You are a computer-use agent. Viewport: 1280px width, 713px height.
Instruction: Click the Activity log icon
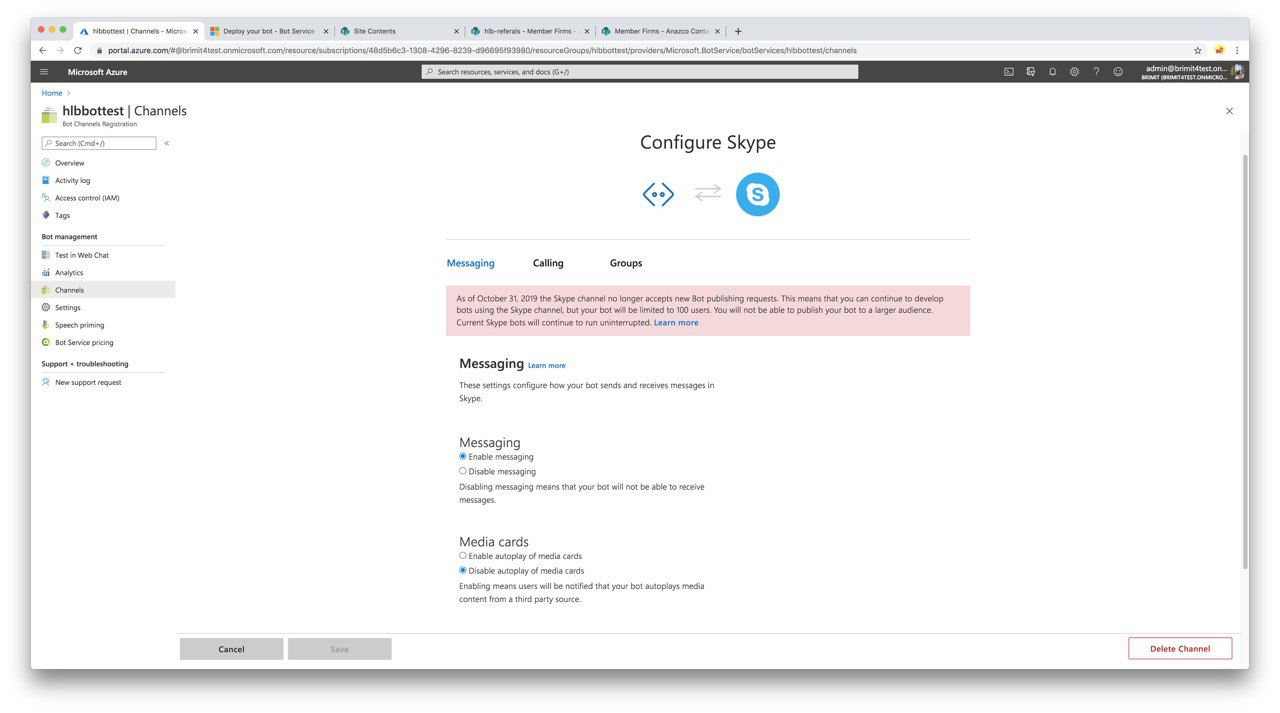point(46,180)
